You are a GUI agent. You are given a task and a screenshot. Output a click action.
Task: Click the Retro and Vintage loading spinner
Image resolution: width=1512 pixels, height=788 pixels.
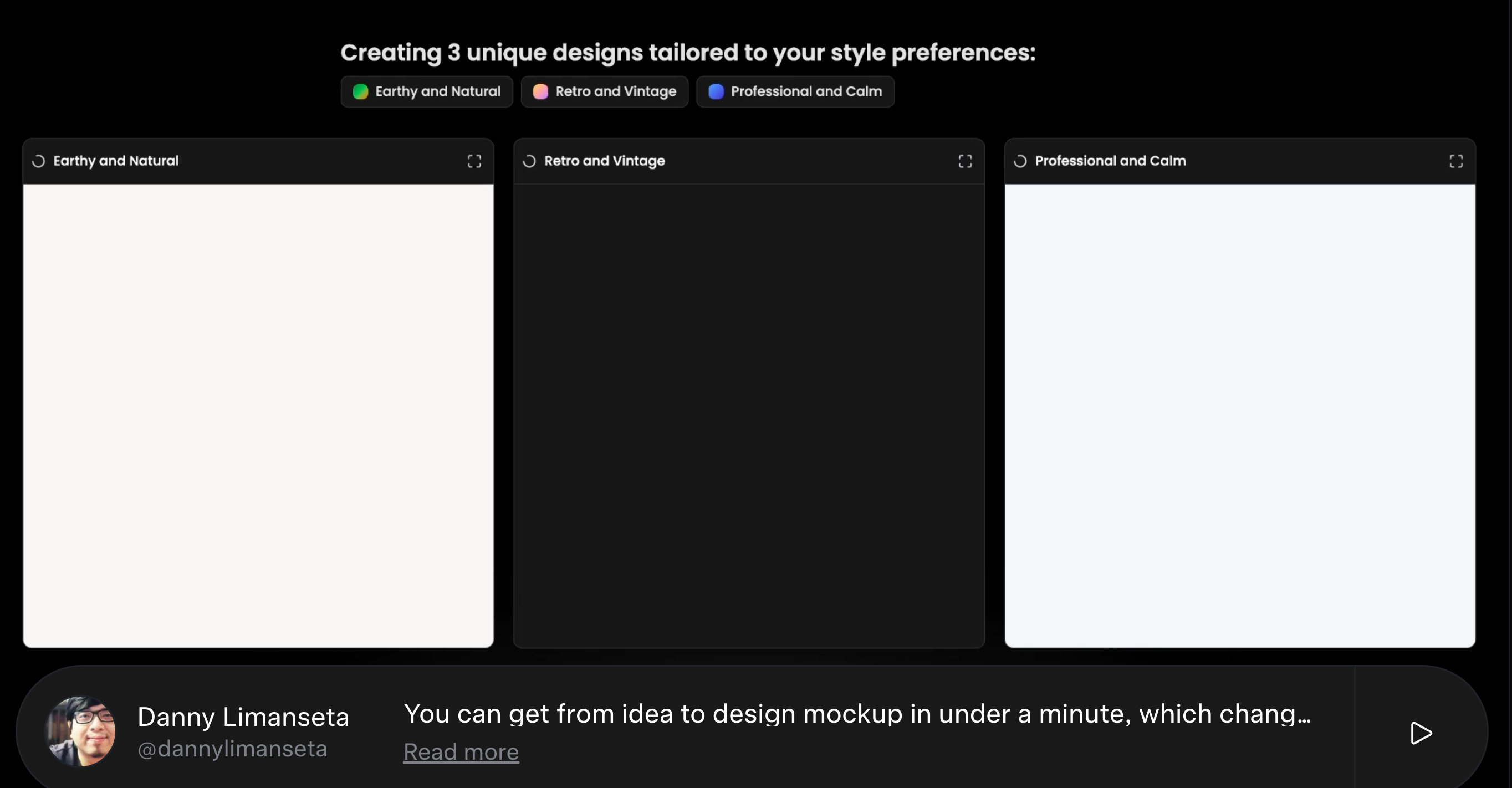pyautogui.click(x=529, y=161)
